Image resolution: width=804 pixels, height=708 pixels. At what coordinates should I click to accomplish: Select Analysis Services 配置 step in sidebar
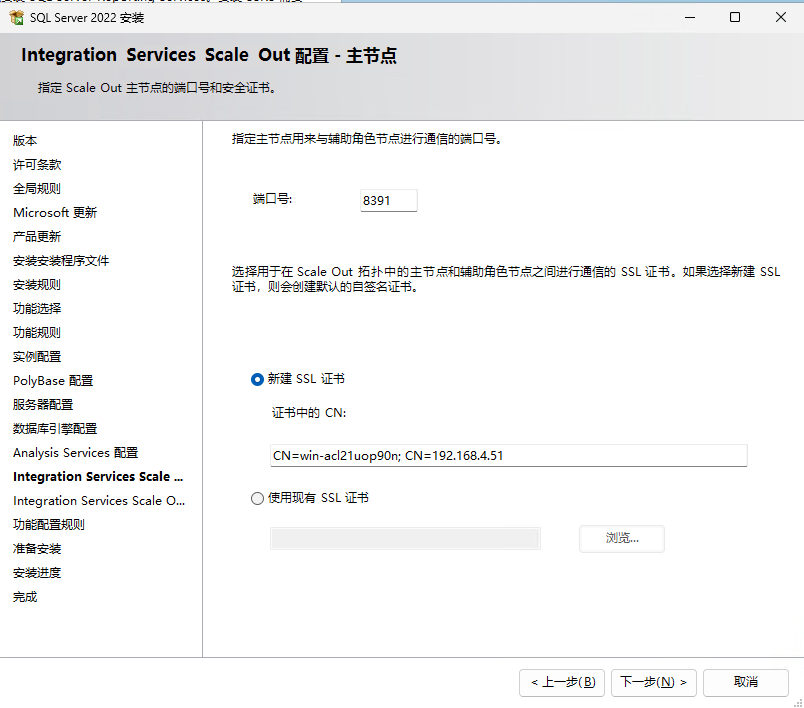point(75,453)
